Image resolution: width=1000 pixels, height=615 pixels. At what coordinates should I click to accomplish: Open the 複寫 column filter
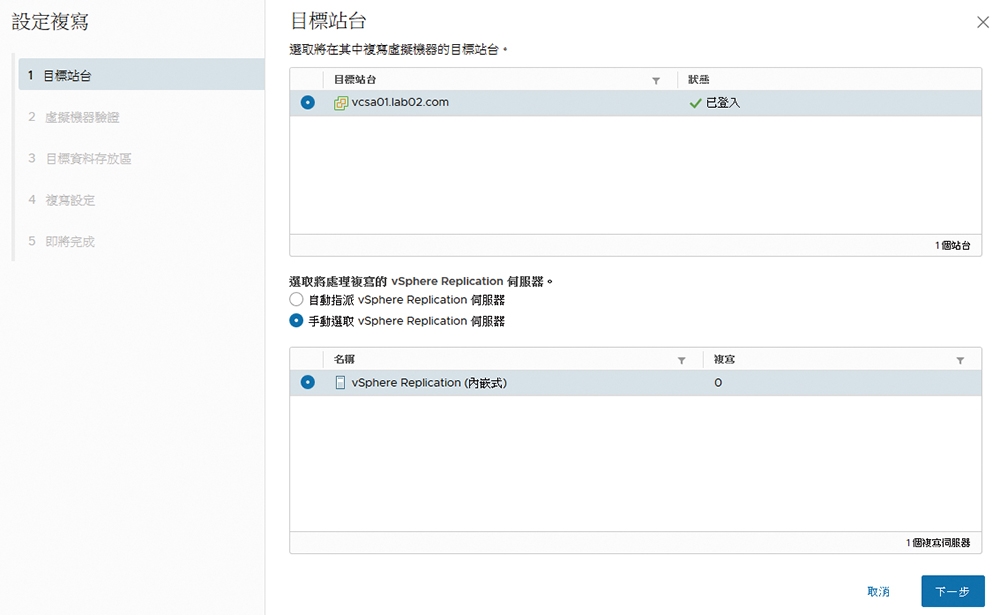click(x=960, y=360)
